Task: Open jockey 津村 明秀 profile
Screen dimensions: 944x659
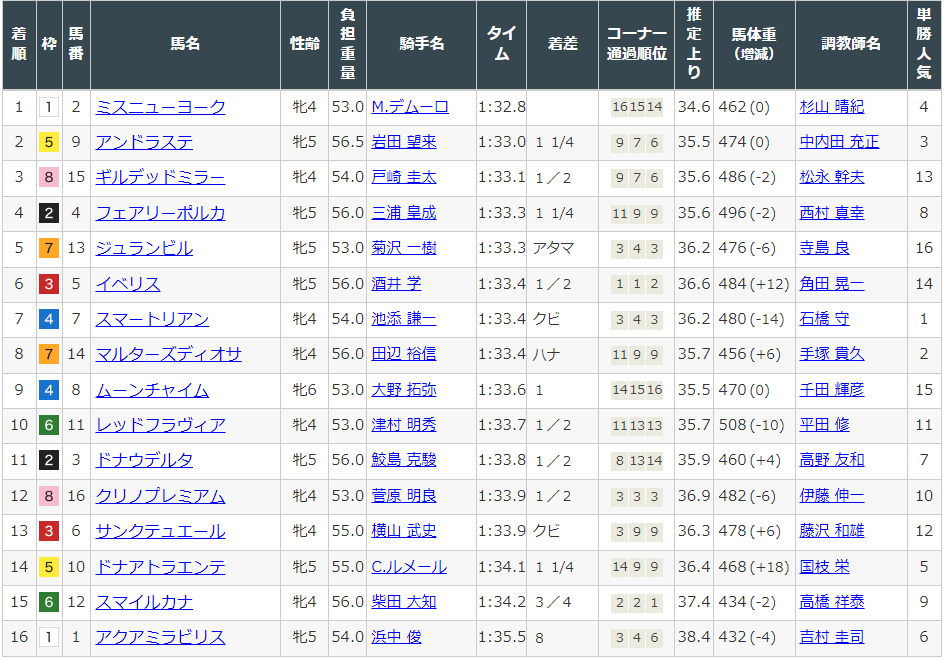Action: (403, 425)
